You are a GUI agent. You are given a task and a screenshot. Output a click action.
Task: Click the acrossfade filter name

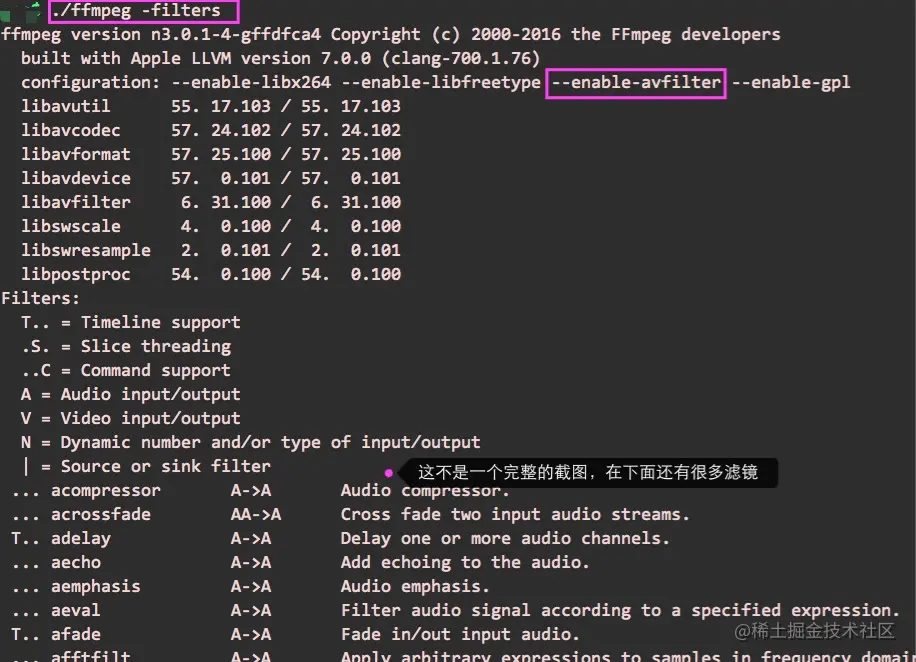(x=99, y=514)
